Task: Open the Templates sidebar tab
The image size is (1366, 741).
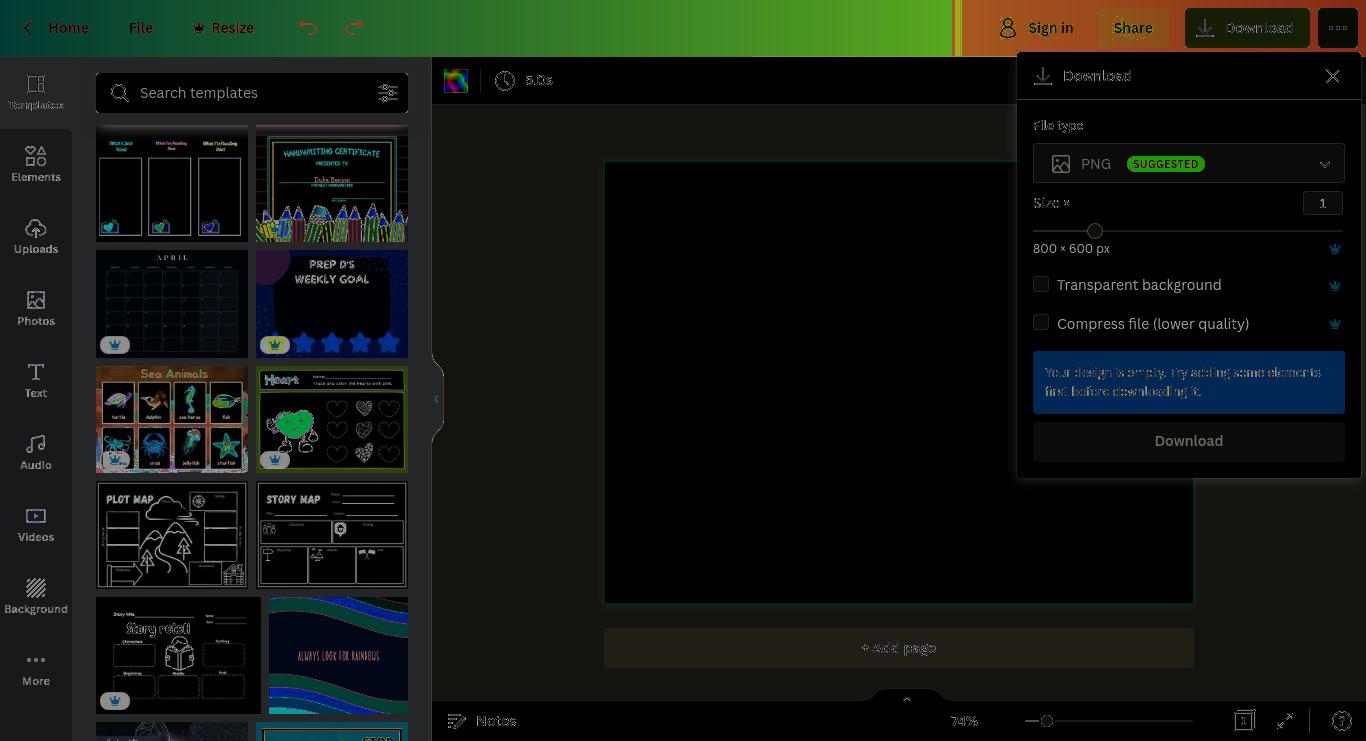Action: [x=36, y=92]
